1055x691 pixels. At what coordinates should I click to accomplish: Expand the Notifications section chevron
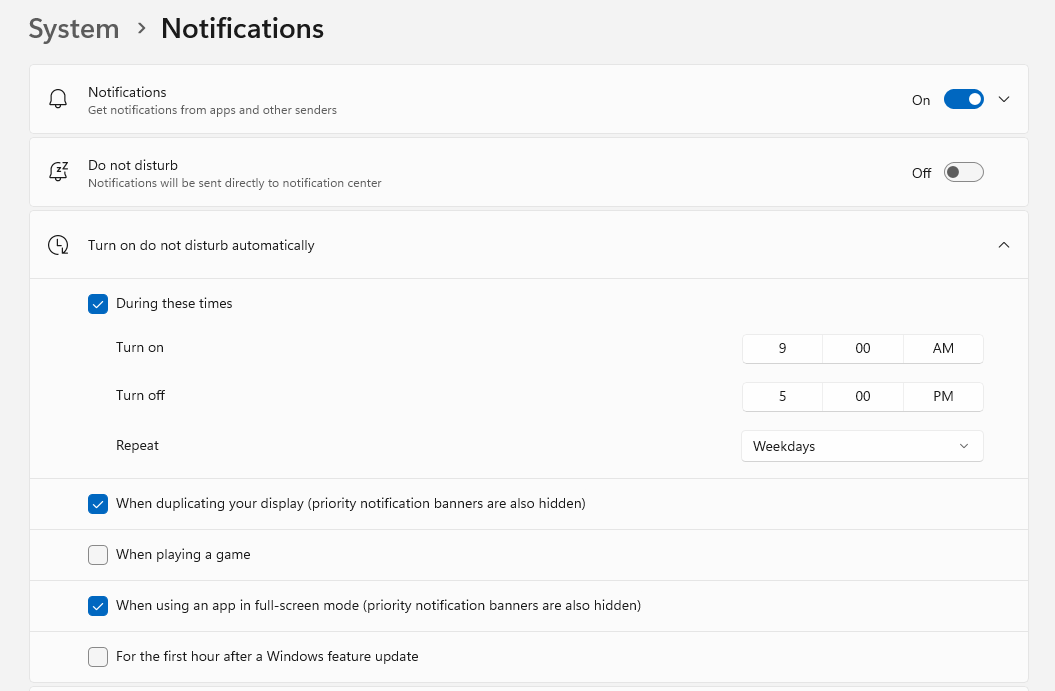[x=1004, y=99]
